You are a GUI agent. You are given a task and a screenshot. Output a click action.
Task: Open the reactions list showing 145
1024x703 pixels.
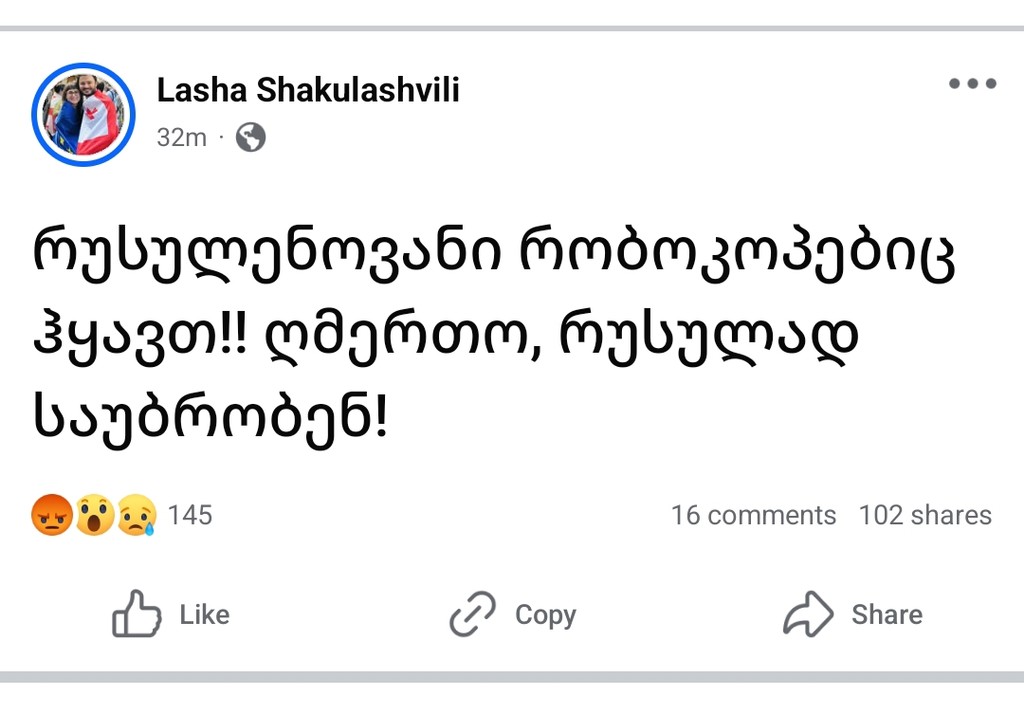(191, 515)
